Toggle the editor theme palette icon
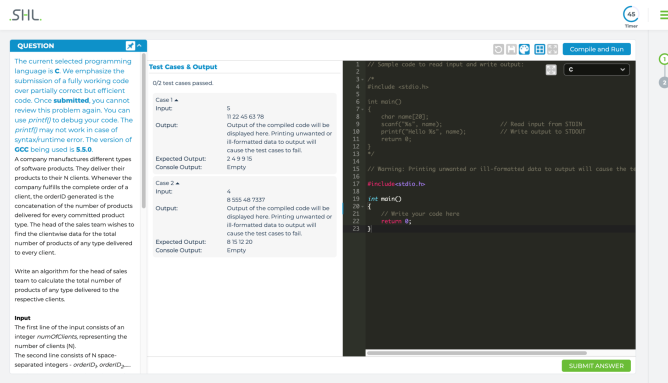668x383 pixels. [x=524, y=49]
